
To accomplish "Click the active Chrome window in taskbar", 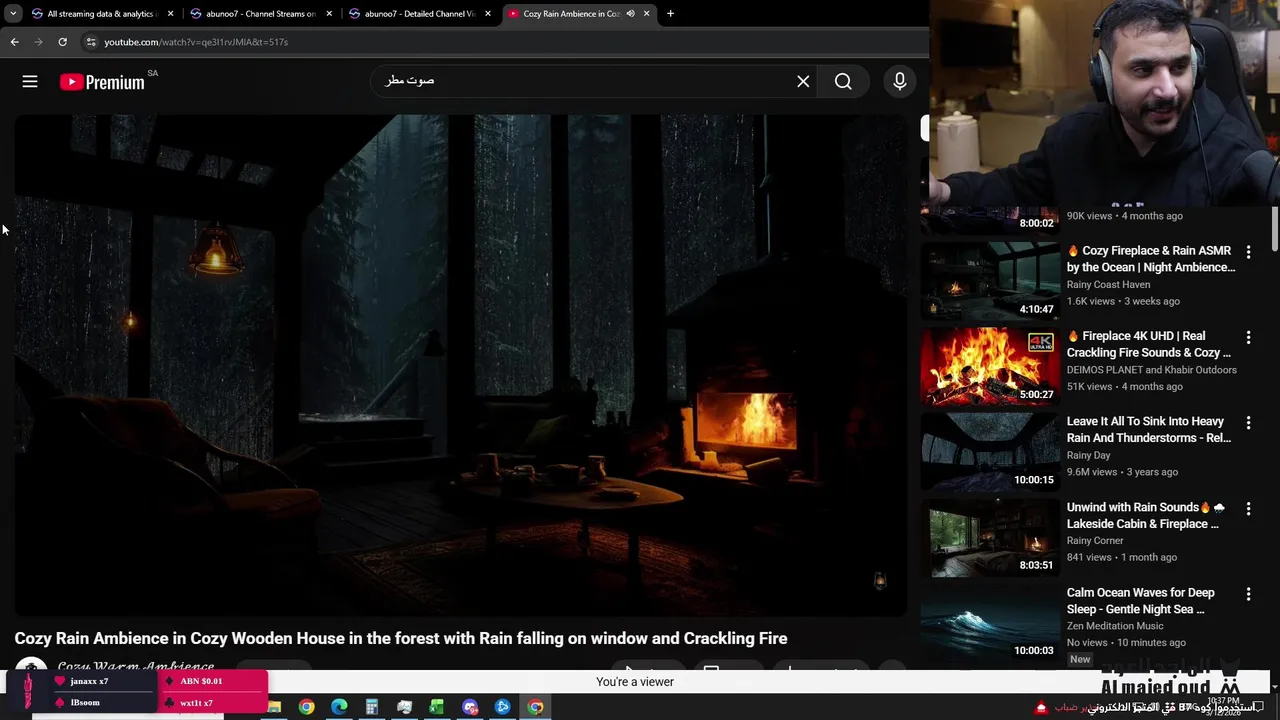I will tap(536, 707).
